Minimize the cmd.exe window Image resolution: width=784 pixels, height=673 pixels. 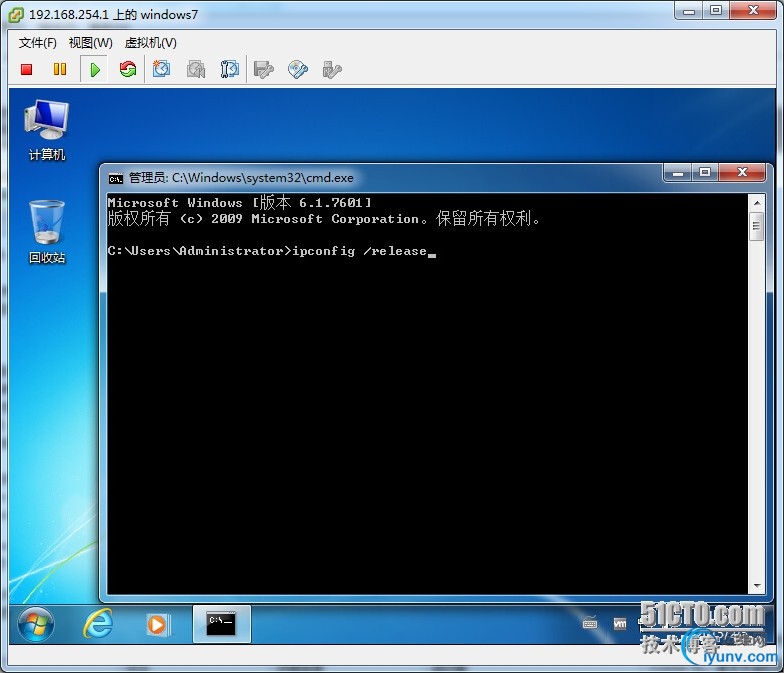click(678, 173)
